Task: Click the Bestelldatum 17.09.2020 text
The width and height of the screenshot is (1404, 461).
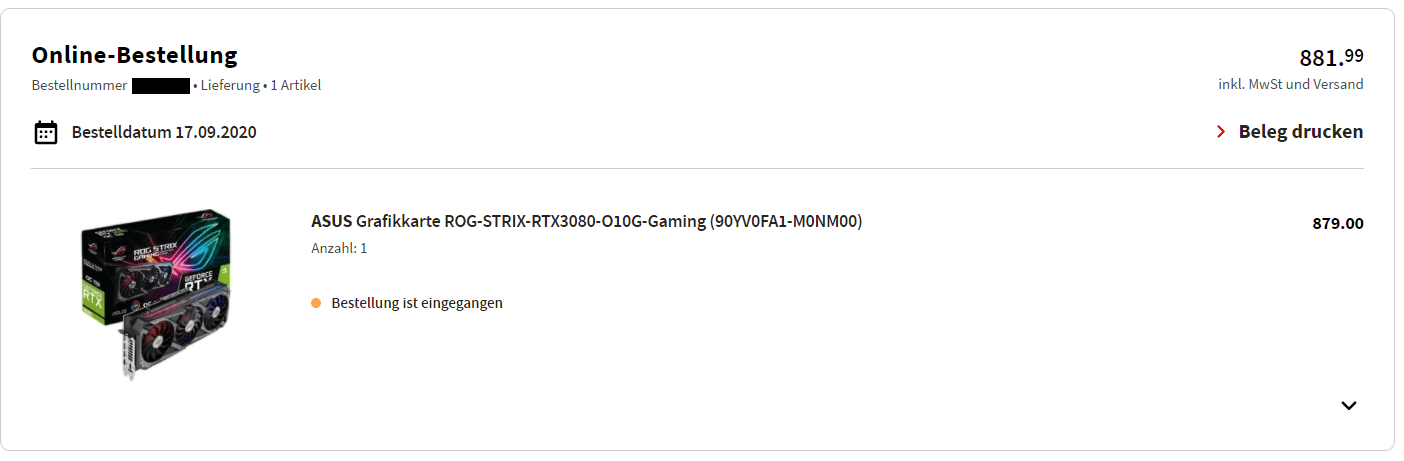Action: [164, 132]
